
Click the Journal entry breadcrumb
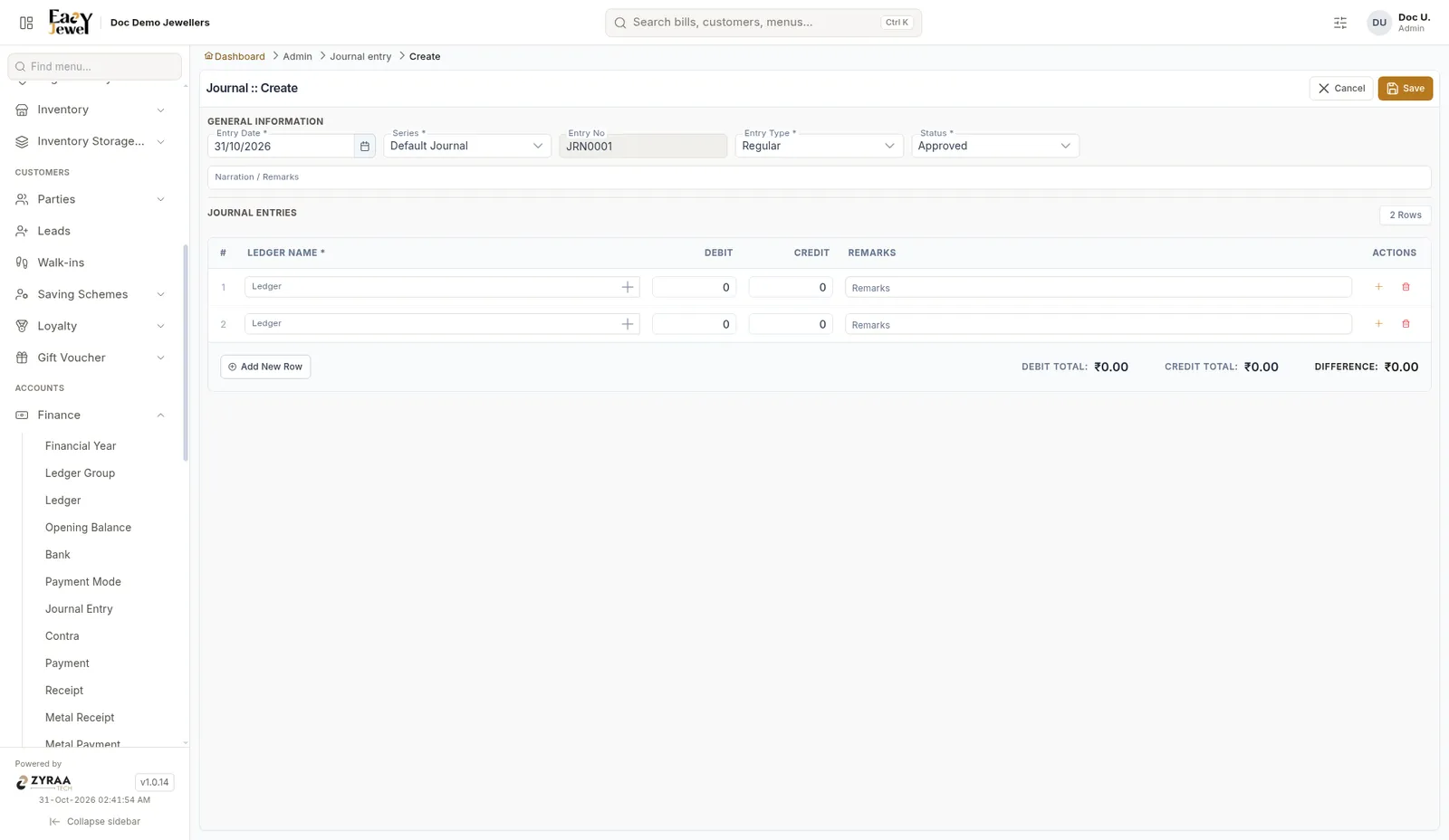coord(360,56)
